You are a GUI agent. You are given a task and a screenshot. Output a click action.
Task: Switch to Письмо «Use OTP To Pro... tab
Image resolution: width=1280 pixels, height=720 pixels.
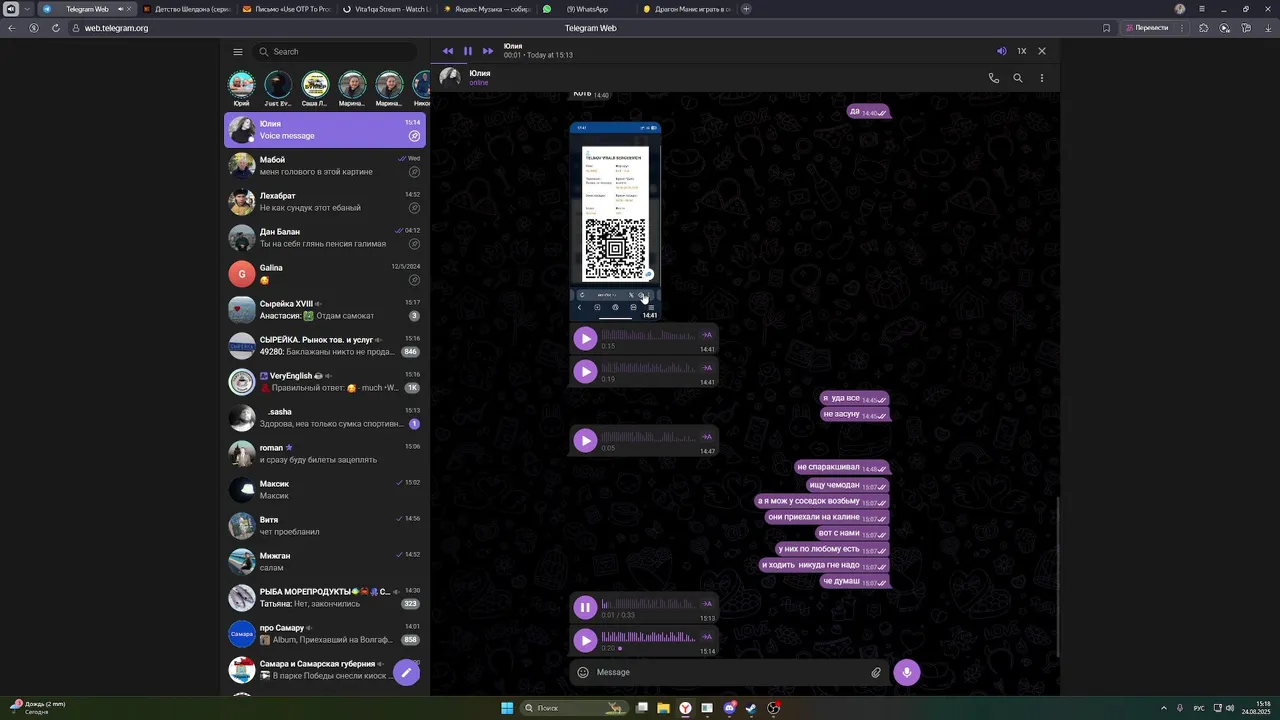pyautogui.click(x=286, y=9)
